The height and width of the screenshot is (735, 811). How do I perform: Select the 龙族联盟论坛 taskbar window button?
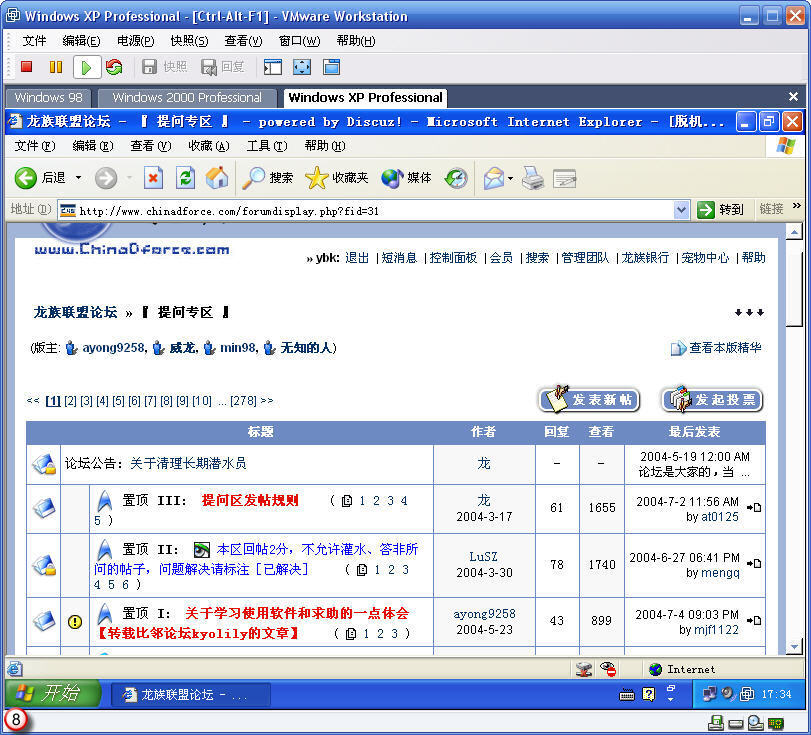click(190, 695)
